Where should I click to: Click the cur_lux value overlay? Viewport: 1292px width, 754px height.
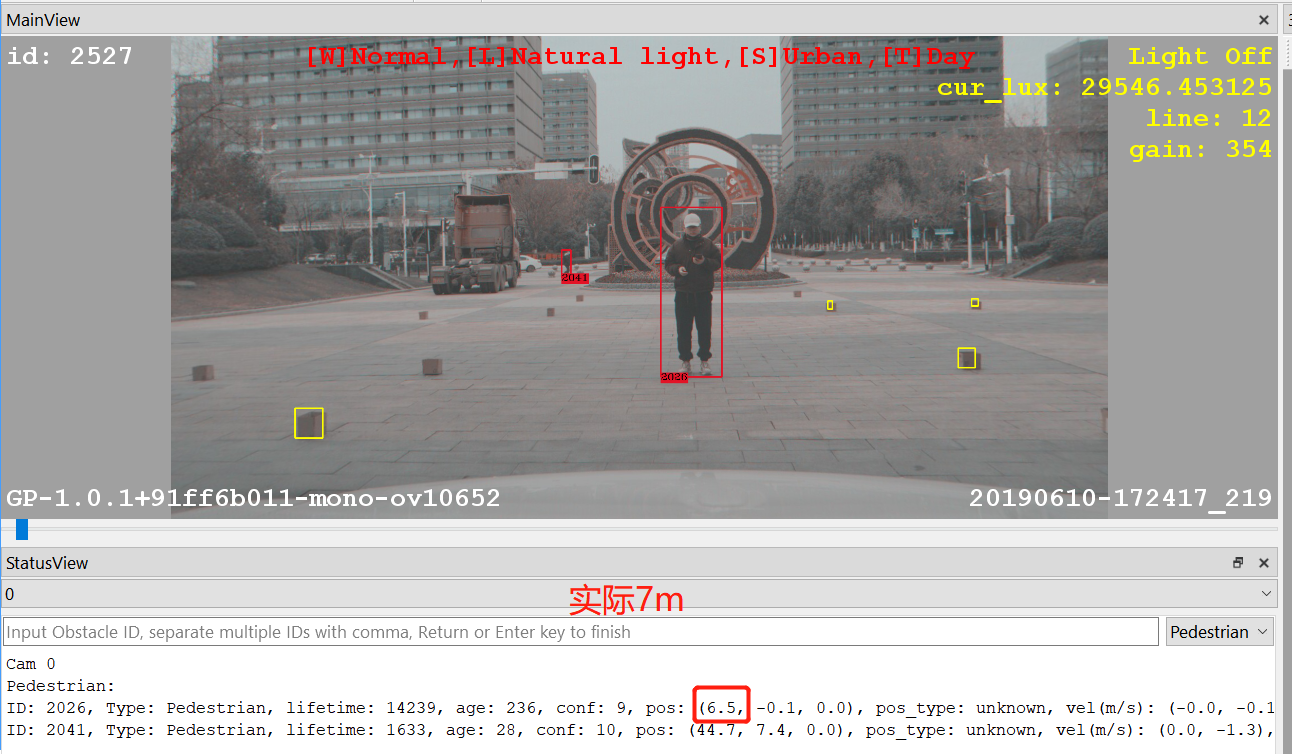pyautogui.click(x=1104, y=87)
